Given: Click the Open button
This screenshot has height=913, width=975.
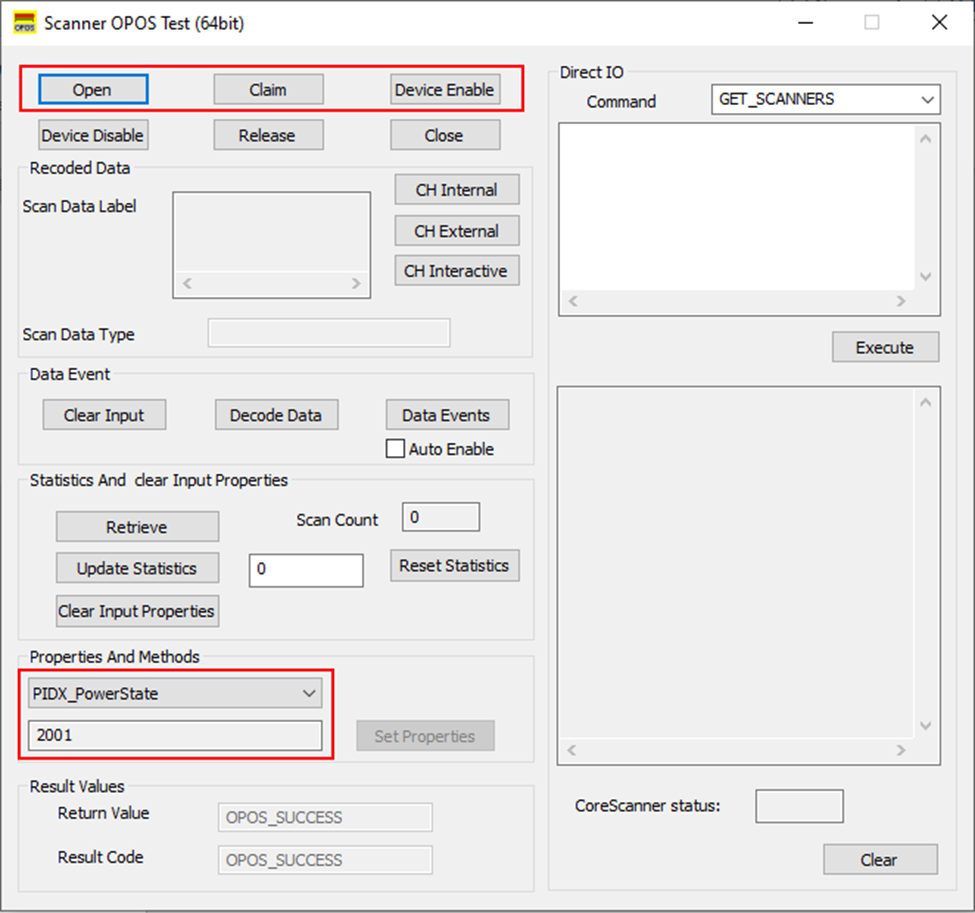Looking at the screenshot, I should 93,90.
